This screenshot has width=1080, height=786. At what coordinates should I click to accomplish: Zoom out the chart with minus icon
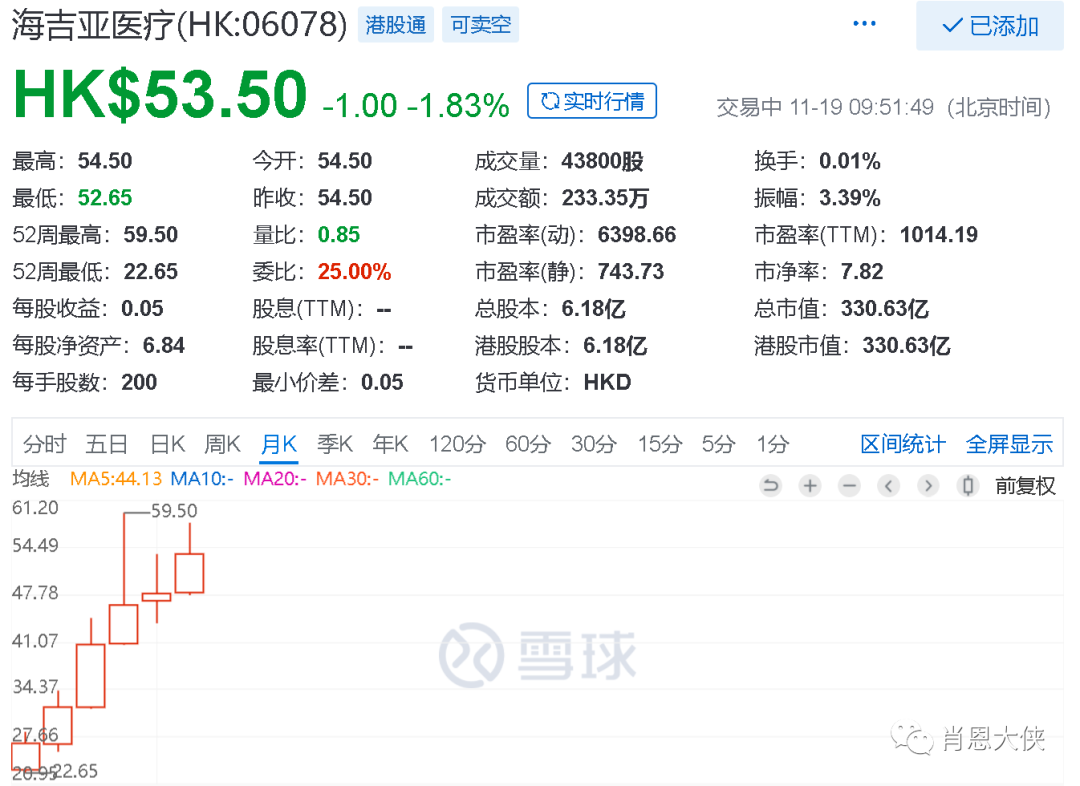click(849, 486)
